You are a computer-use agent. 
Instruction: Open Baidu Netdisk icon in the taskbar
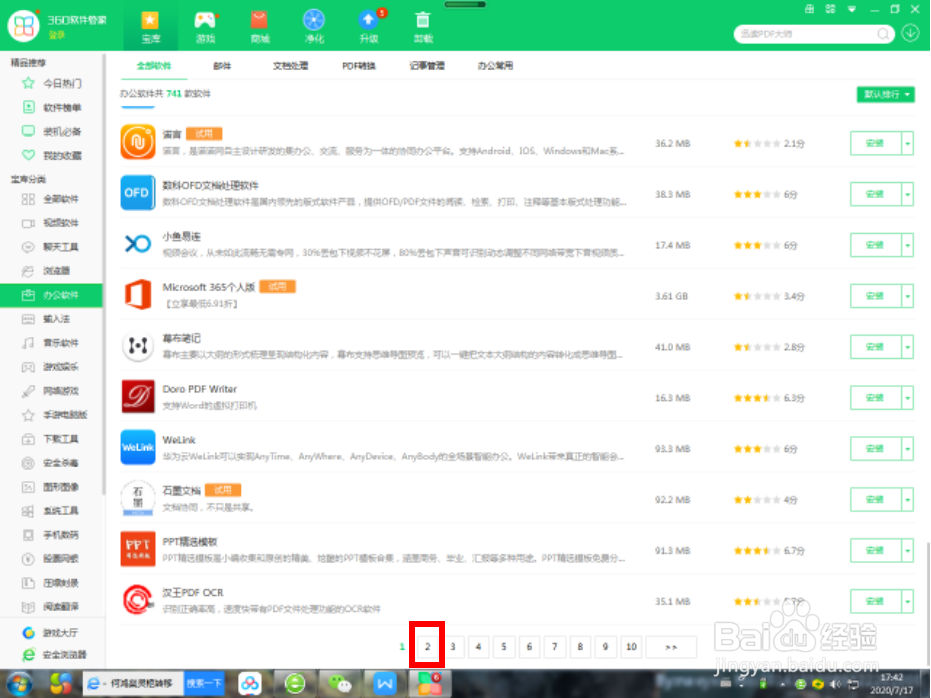pos(250,684)
